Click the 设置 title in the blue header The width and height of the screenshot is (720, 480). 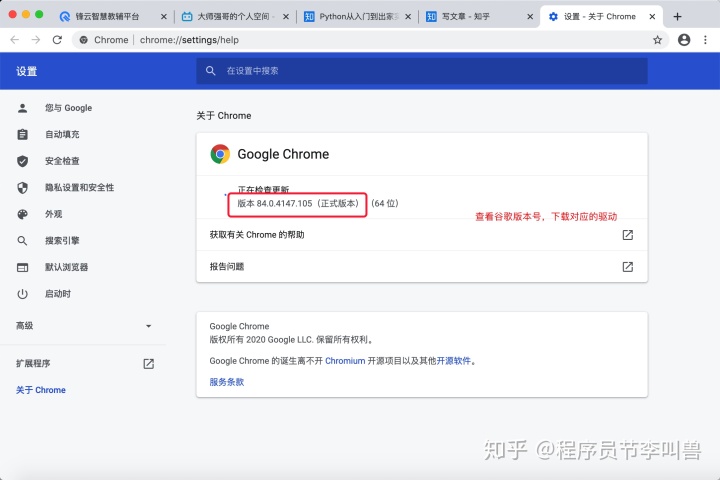point(27,71)
